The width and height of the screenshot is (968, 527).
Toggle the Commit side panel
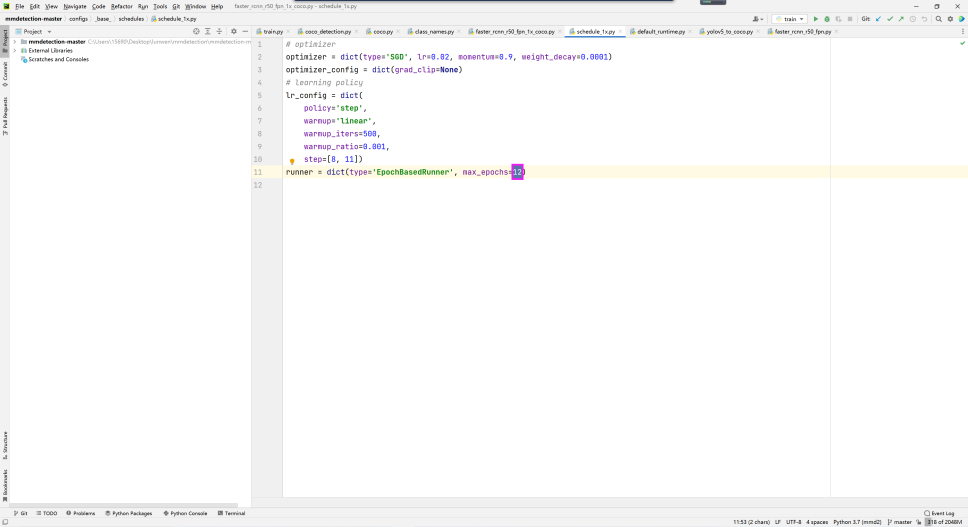pos(5,73)
